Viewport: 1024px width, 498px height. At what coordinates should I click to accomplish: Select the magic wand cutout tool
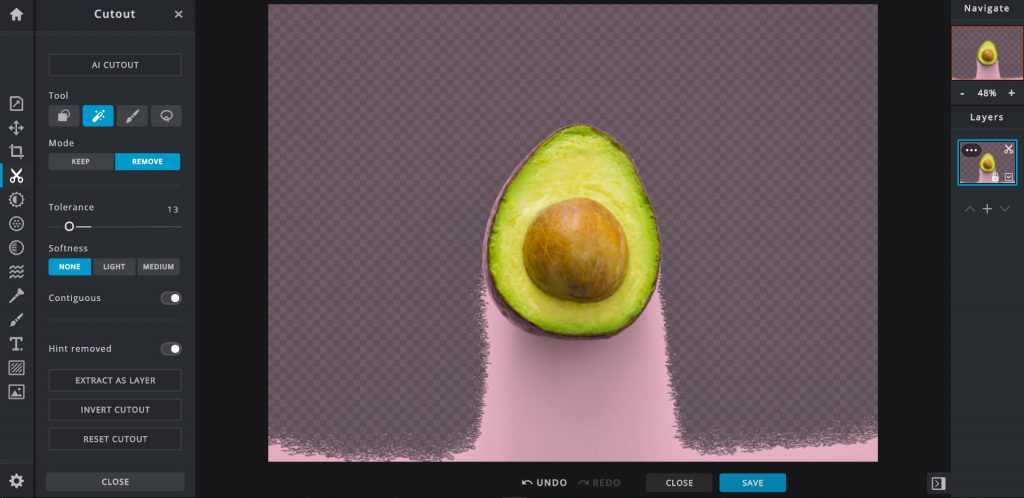(98, 116)
